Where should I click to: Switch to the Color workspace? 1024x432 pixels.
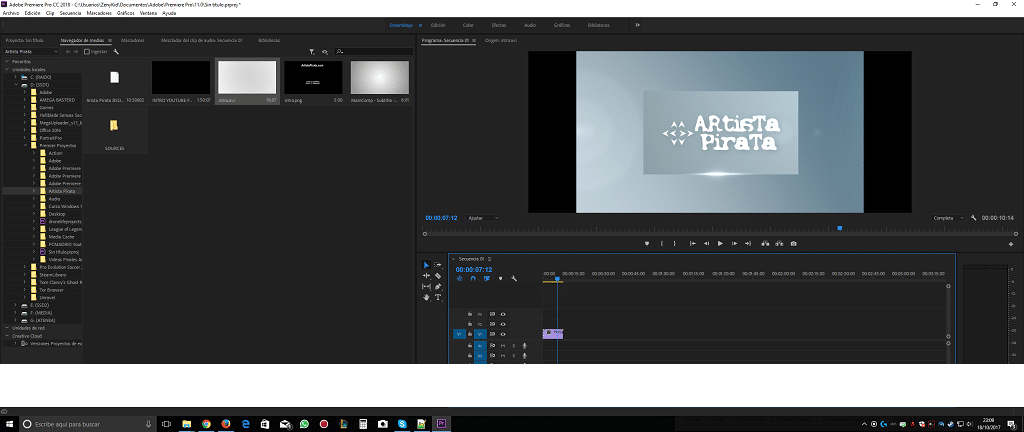click(x=468, y=25)
